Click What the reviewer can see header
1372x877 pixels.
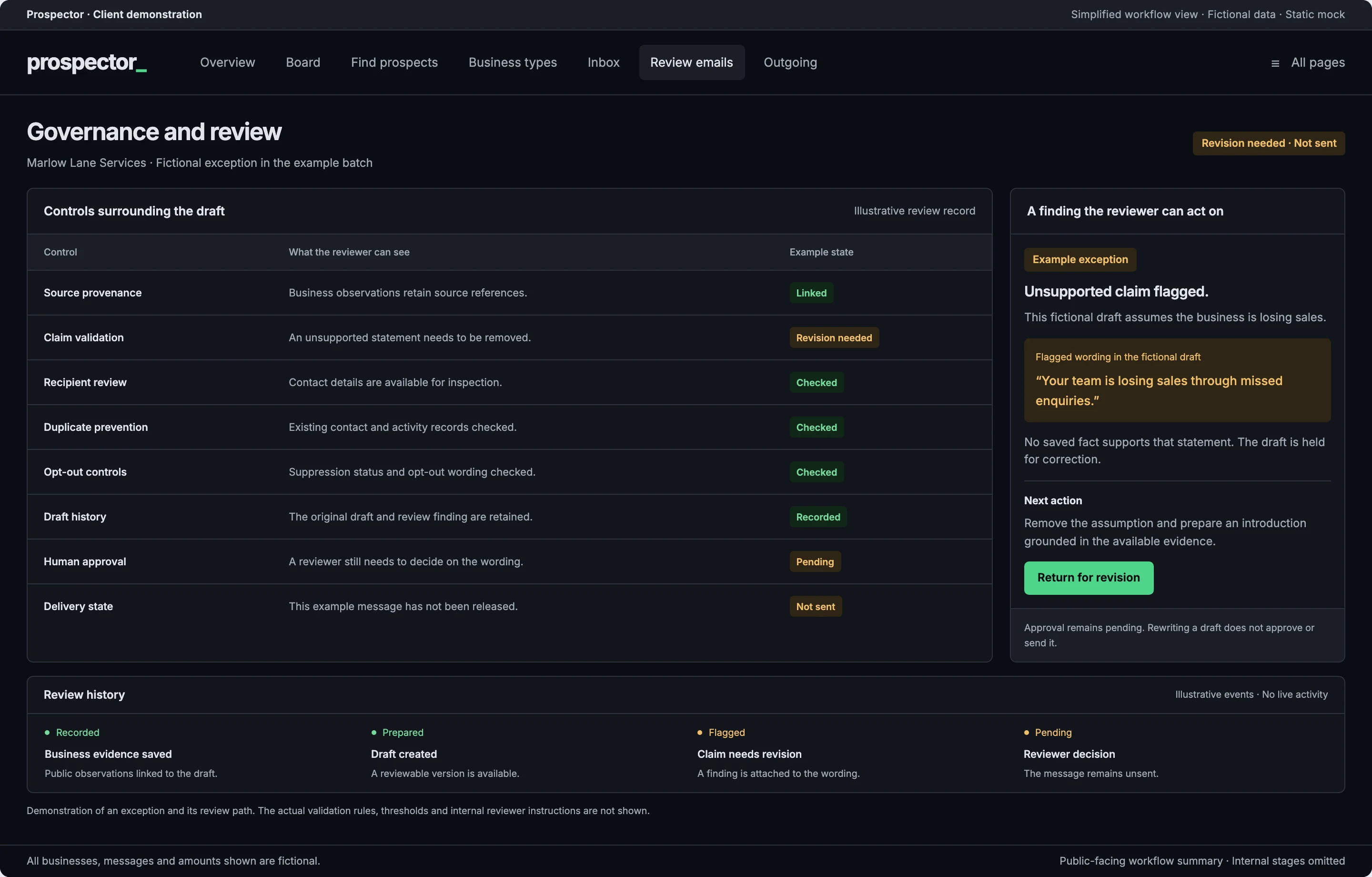349,252
